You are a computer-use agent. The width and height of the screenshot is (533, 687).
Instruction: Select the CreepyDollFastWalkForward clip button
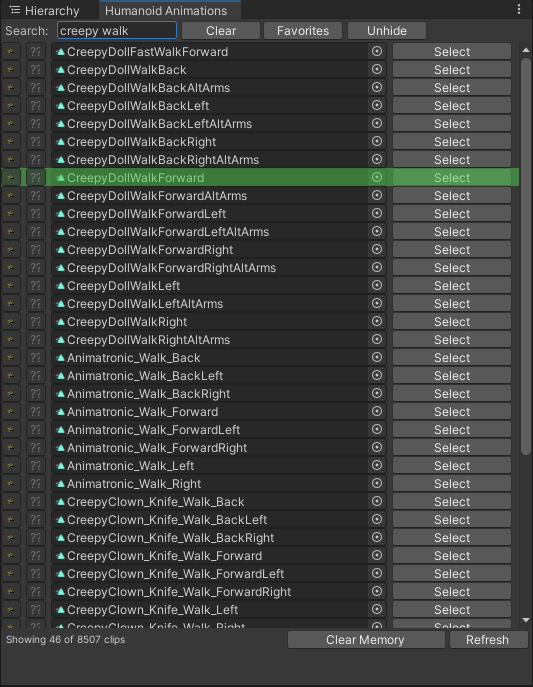pyautogui.click(x=452, y=52)
